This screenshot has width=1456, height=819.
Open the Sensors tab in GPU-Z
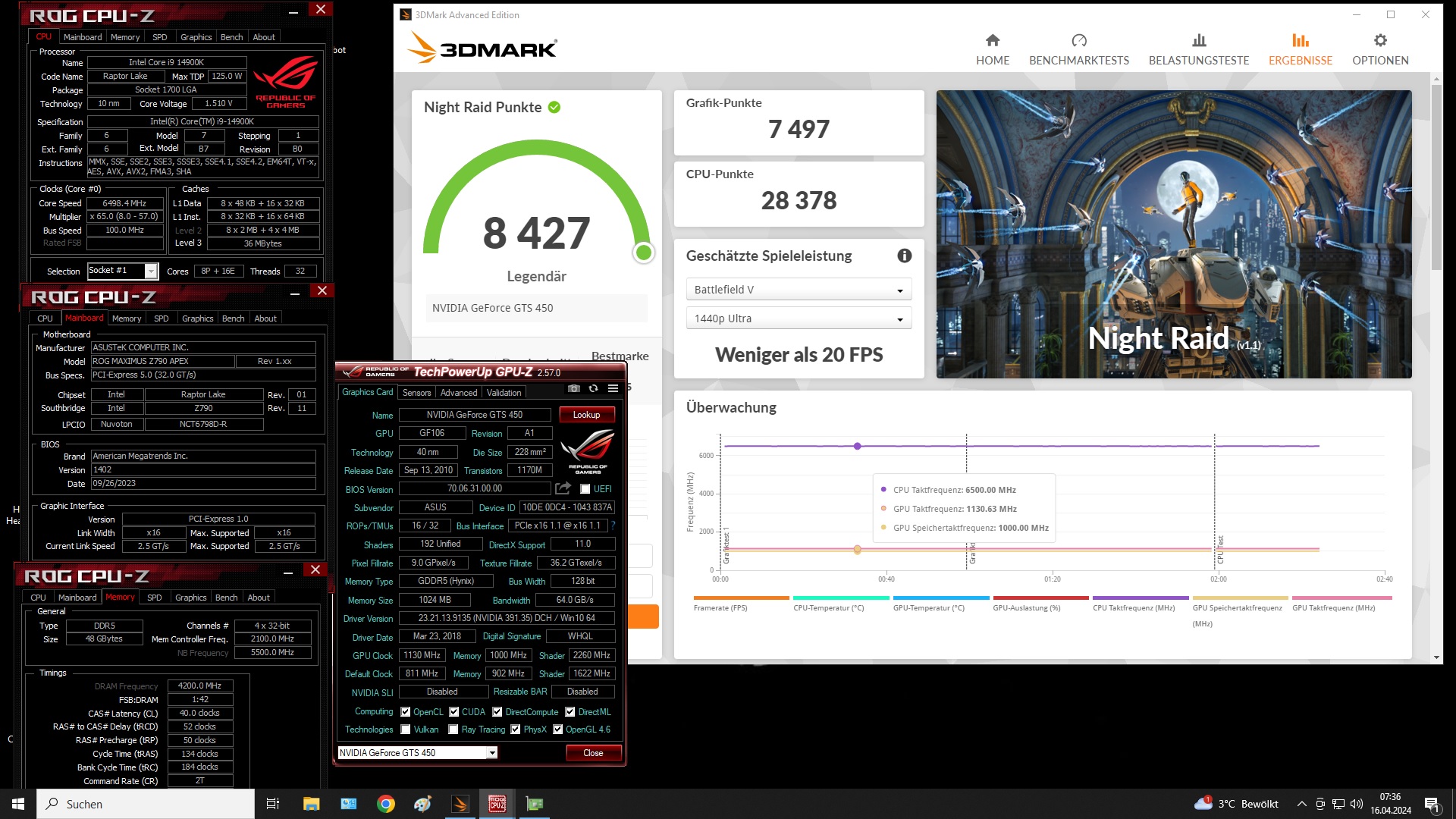[x=416, y=393]
